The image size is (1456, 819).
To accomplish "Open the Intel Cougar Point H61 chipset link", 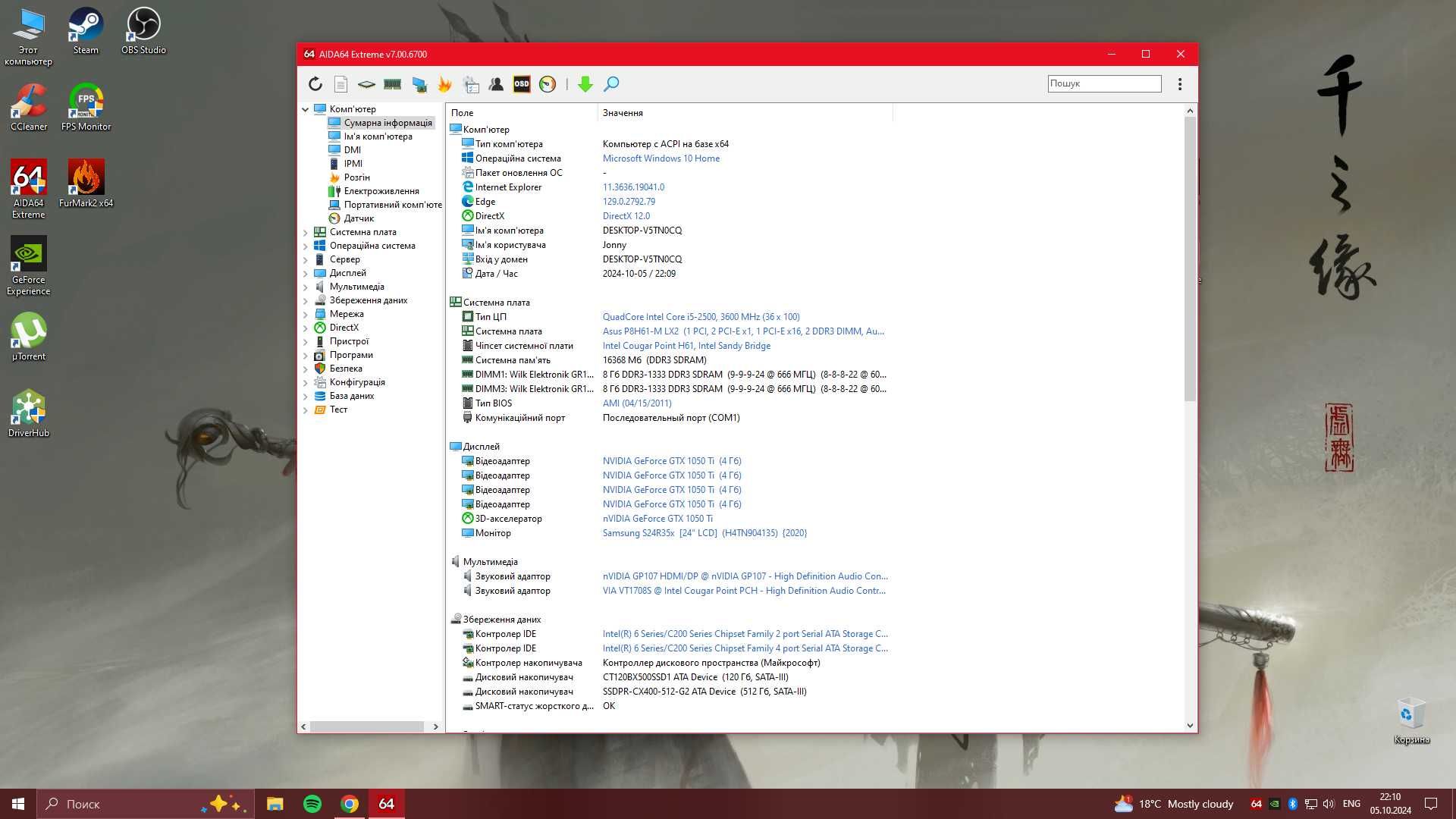I will click(x=686, y=346).
